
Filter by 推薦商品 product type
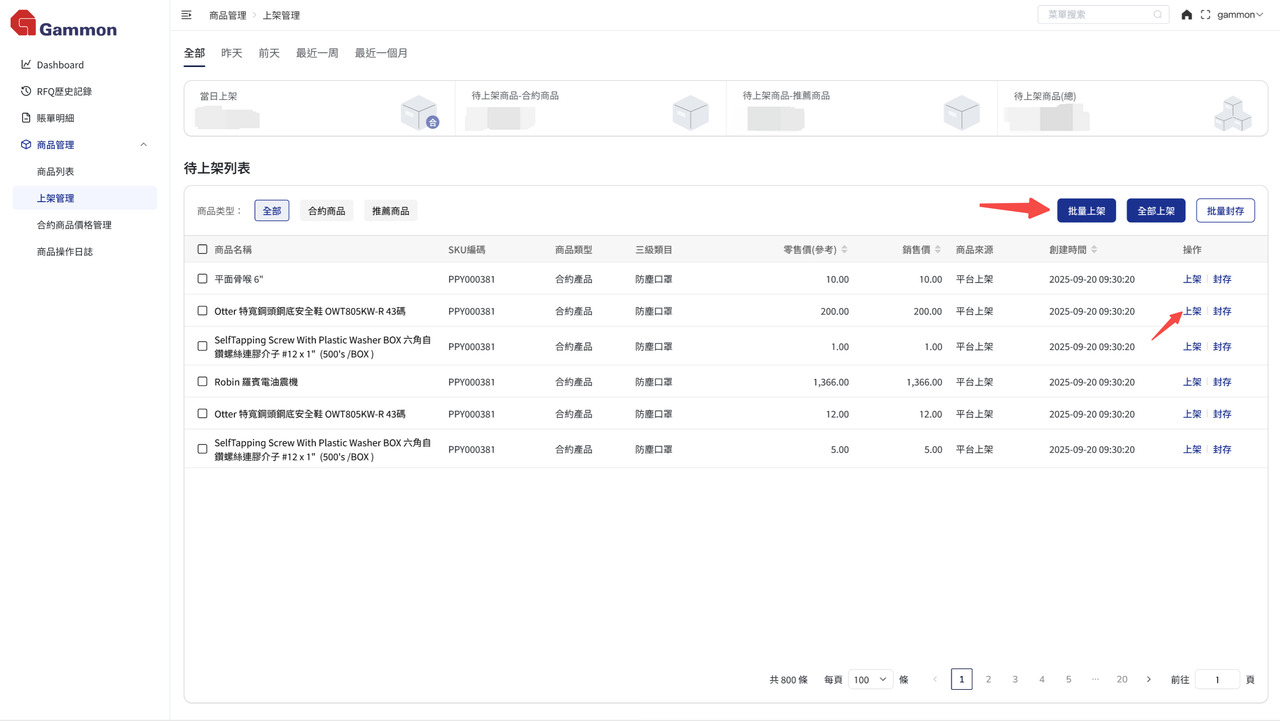click(390, 211)
